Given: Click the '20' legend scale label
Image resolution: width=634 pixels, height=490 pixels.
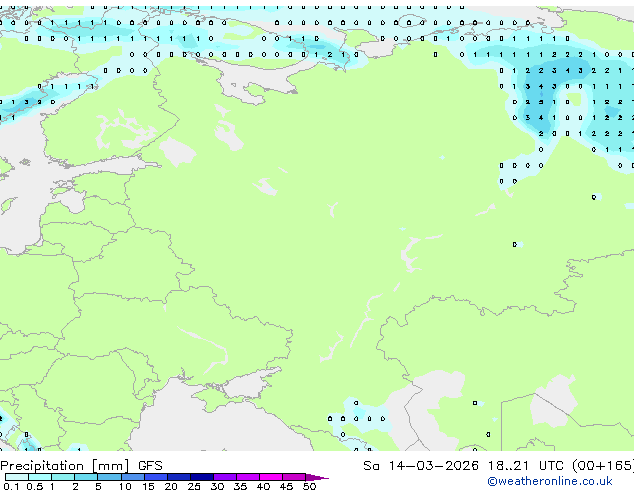Looking at the screenshot, I should [x=171, y=486].
